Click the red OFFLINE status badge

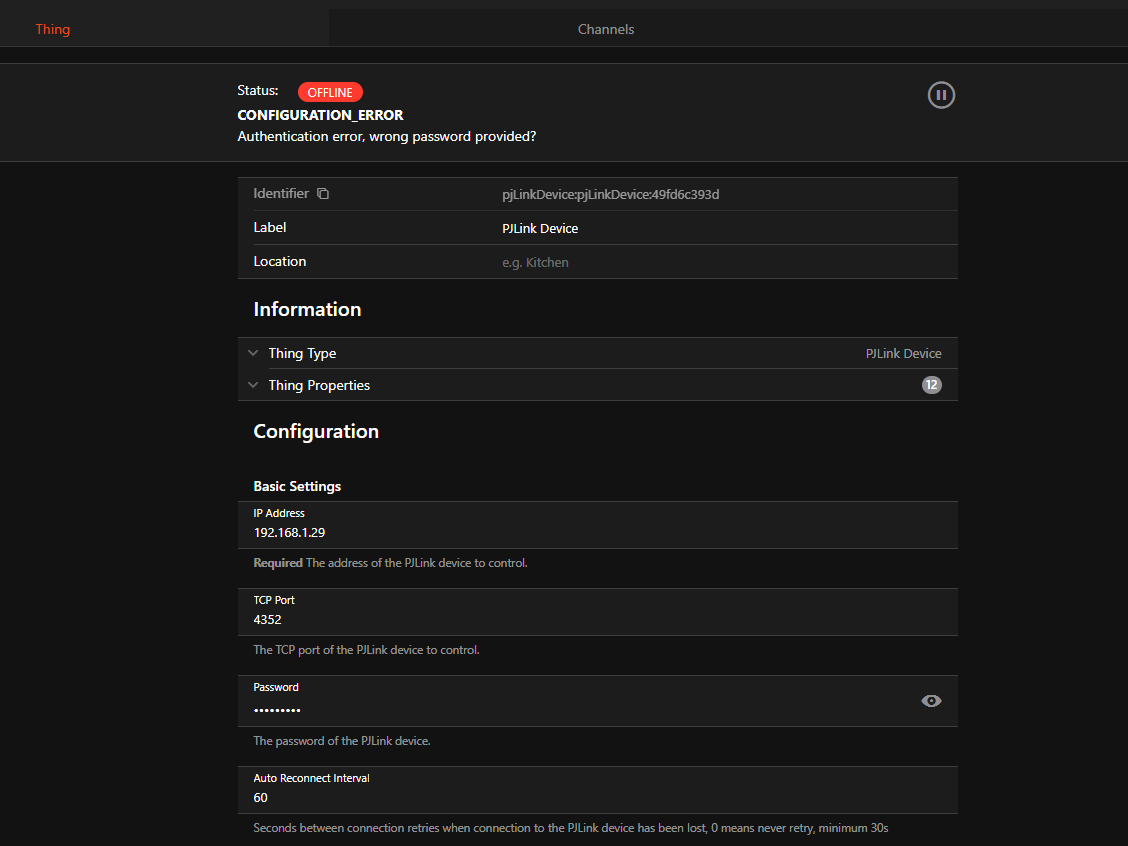pos(330,92)
